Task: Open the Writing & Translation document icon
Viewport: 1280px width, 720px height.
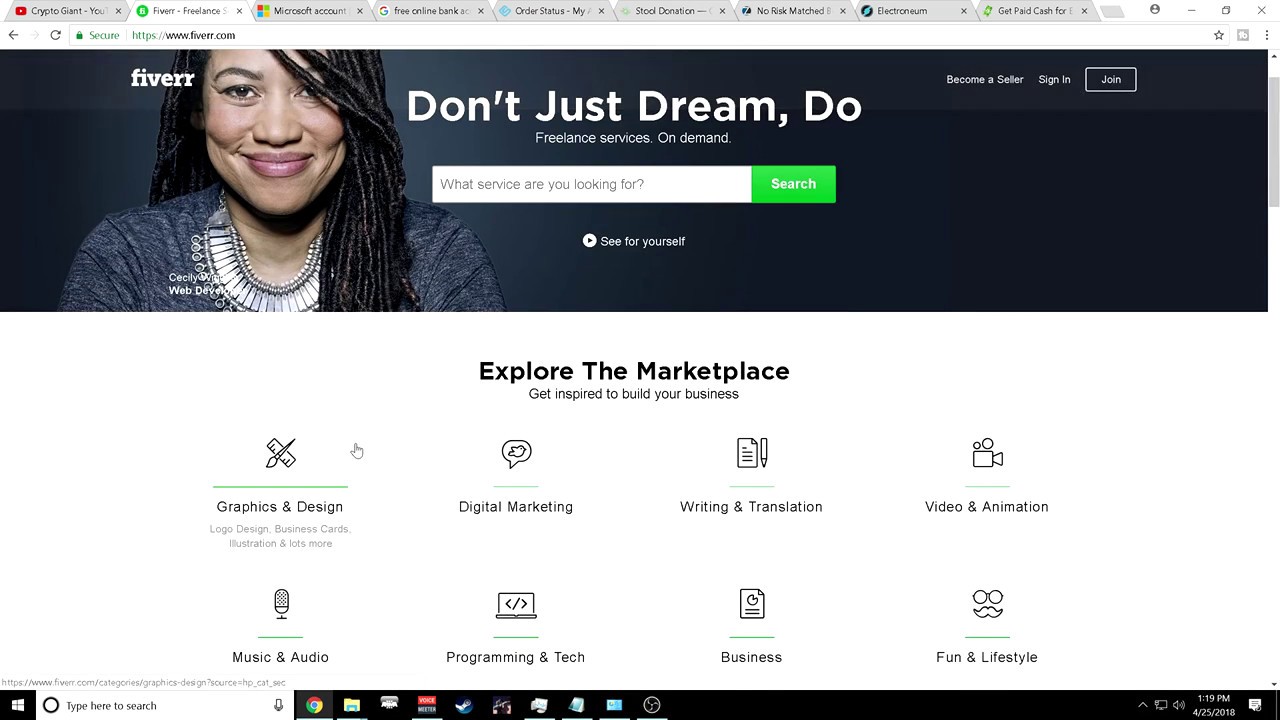Action: (752, 453)
